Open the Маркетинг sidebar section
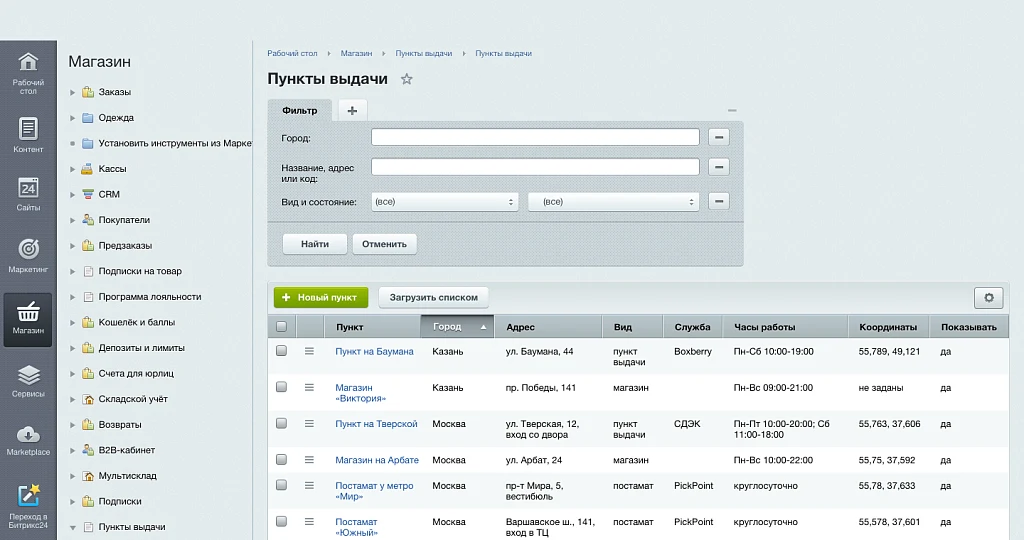The image size is (1024, 540). 28,255
